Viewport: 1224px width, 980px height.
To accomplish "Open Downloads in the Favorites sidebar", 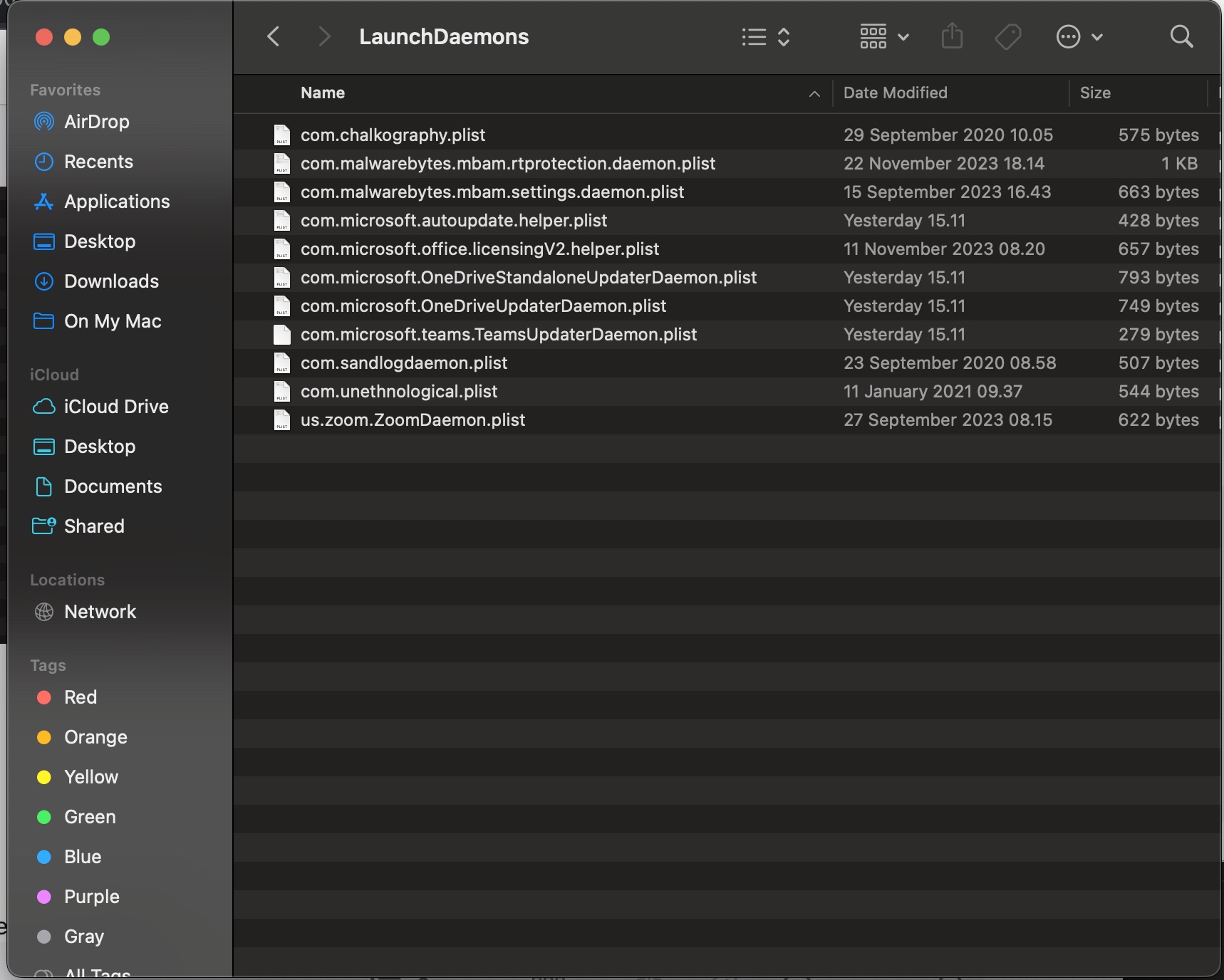I will [x=111, y=281].
